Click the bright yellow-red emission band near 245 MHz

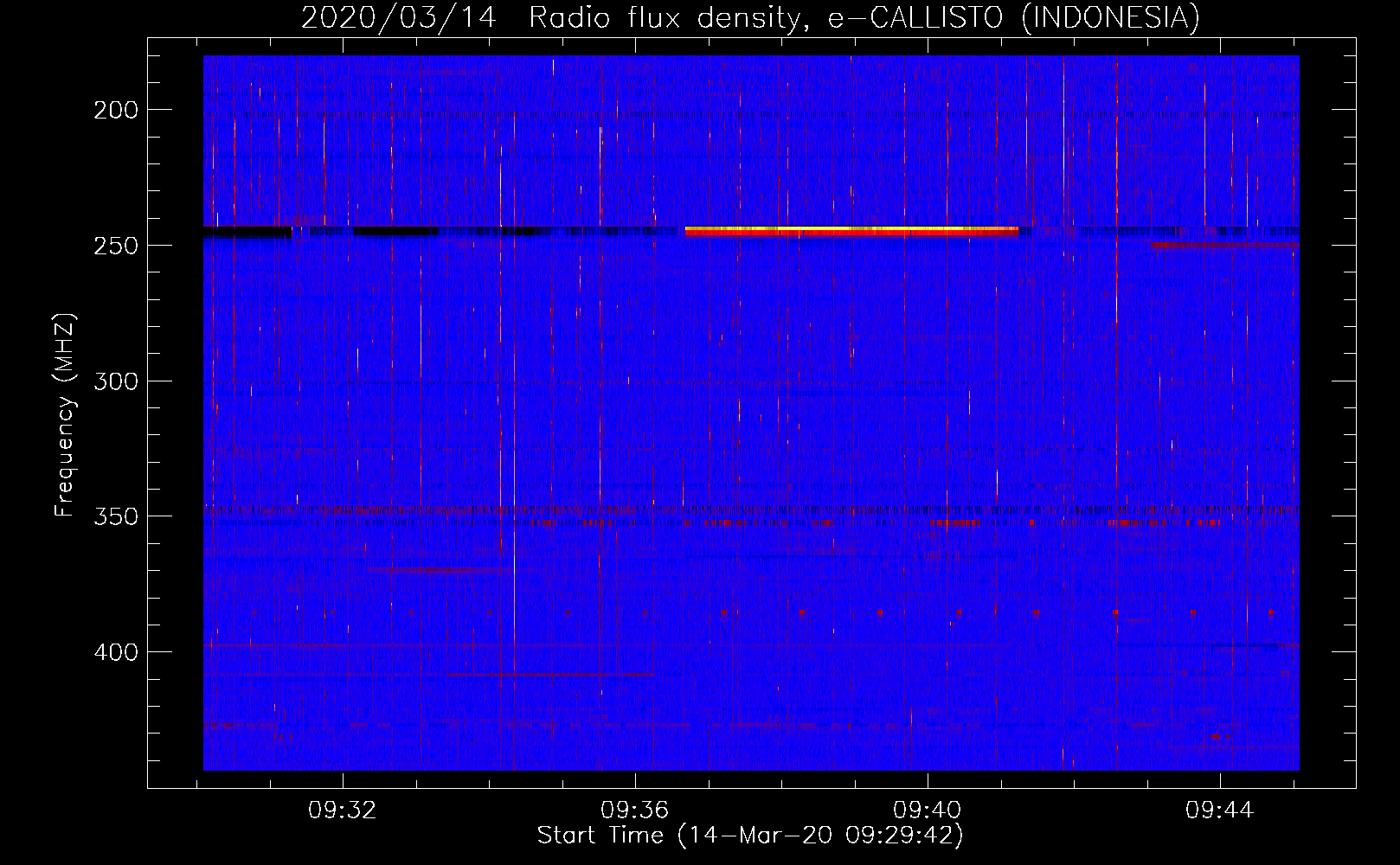pyautogui.click(x=851, y=231)
